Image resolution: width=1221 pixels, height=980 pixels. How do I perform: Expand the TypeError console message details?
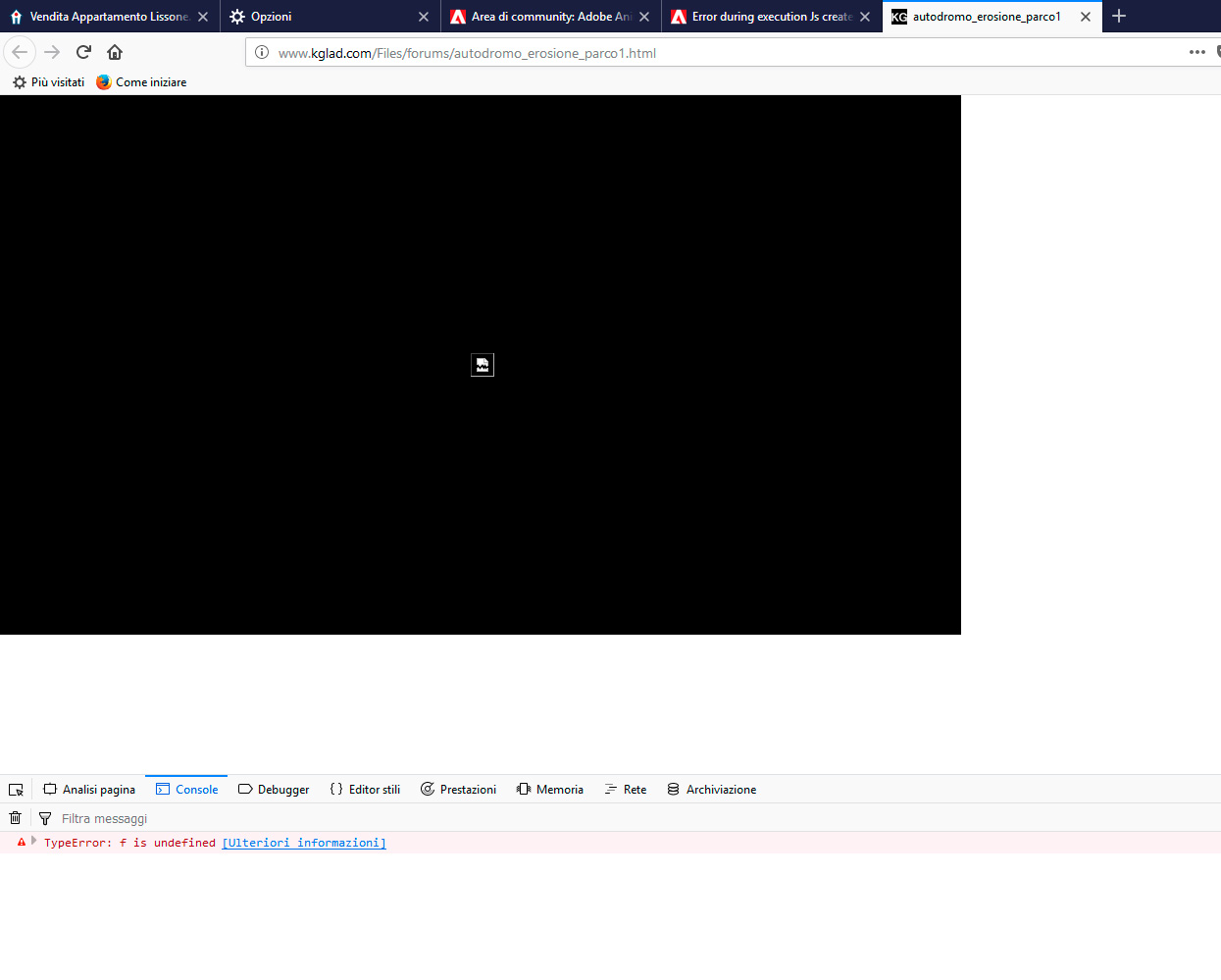pyautogui.click(x=34, y=842)
